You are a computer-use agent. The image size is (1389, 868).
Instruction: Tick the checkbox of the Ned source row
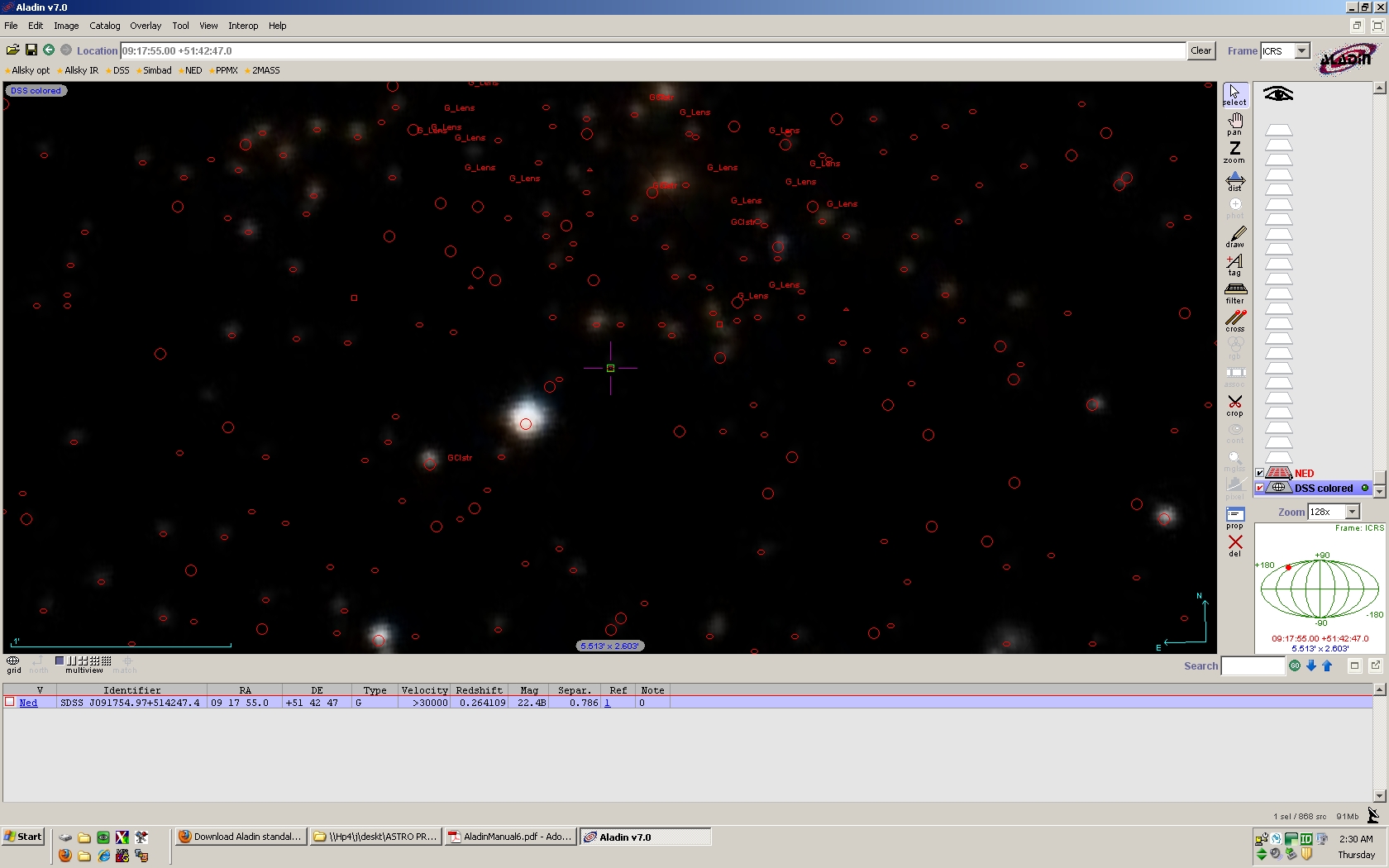[x=10, y=702]
